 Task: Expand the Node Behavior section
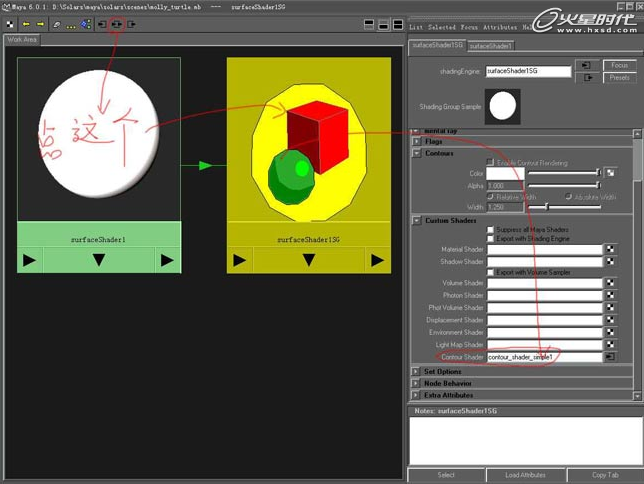click(416, 383)
